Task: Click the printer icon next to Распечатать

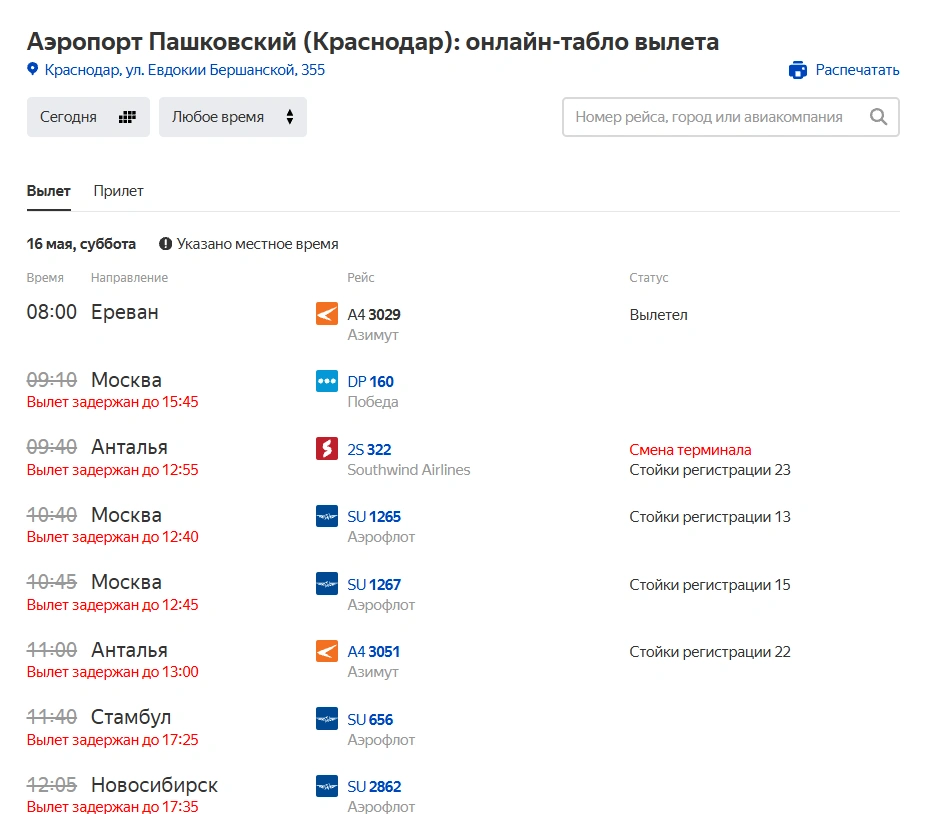Action: click(x=798, y=70)
